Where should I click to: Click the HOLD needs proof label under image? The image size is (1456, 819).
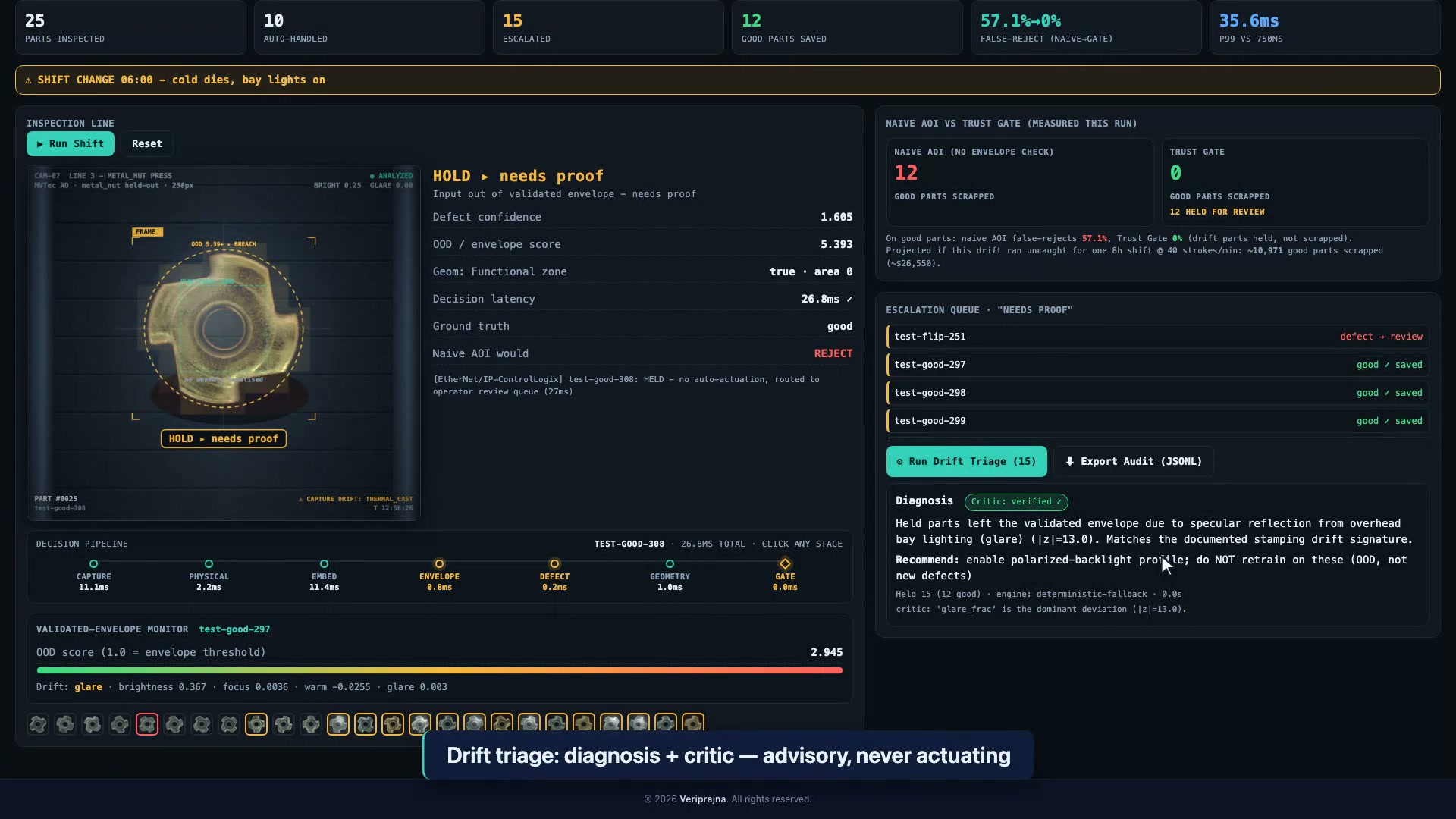[224, 439]
